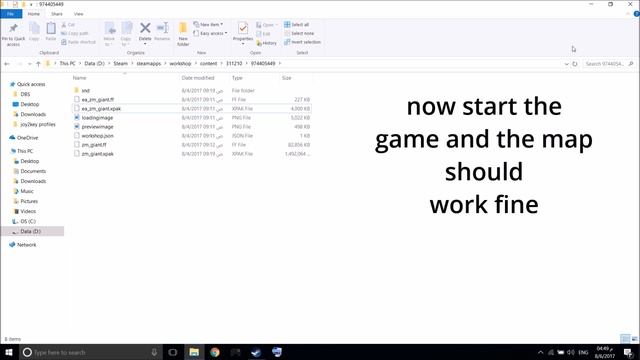Sort files by the Type column header
The image size is (640, 360).
(237, 78)
